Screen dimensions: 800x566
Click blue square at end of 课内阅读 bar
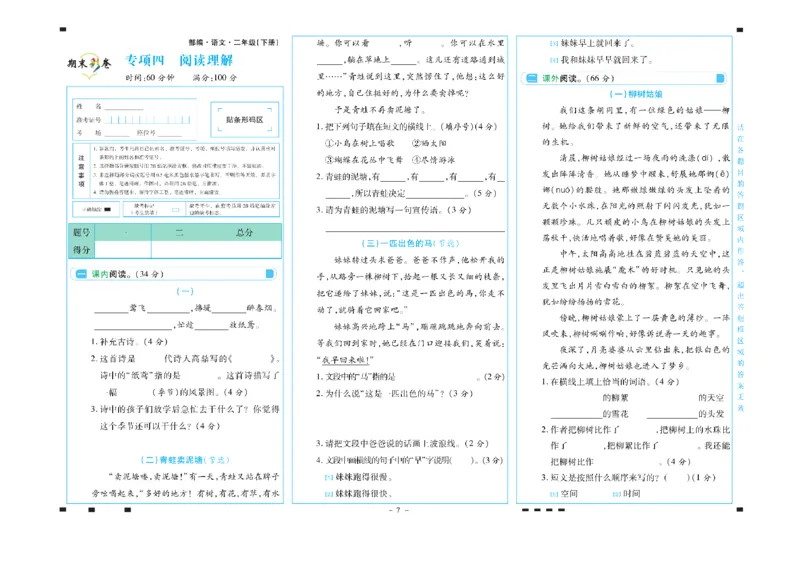pos(270,274)
